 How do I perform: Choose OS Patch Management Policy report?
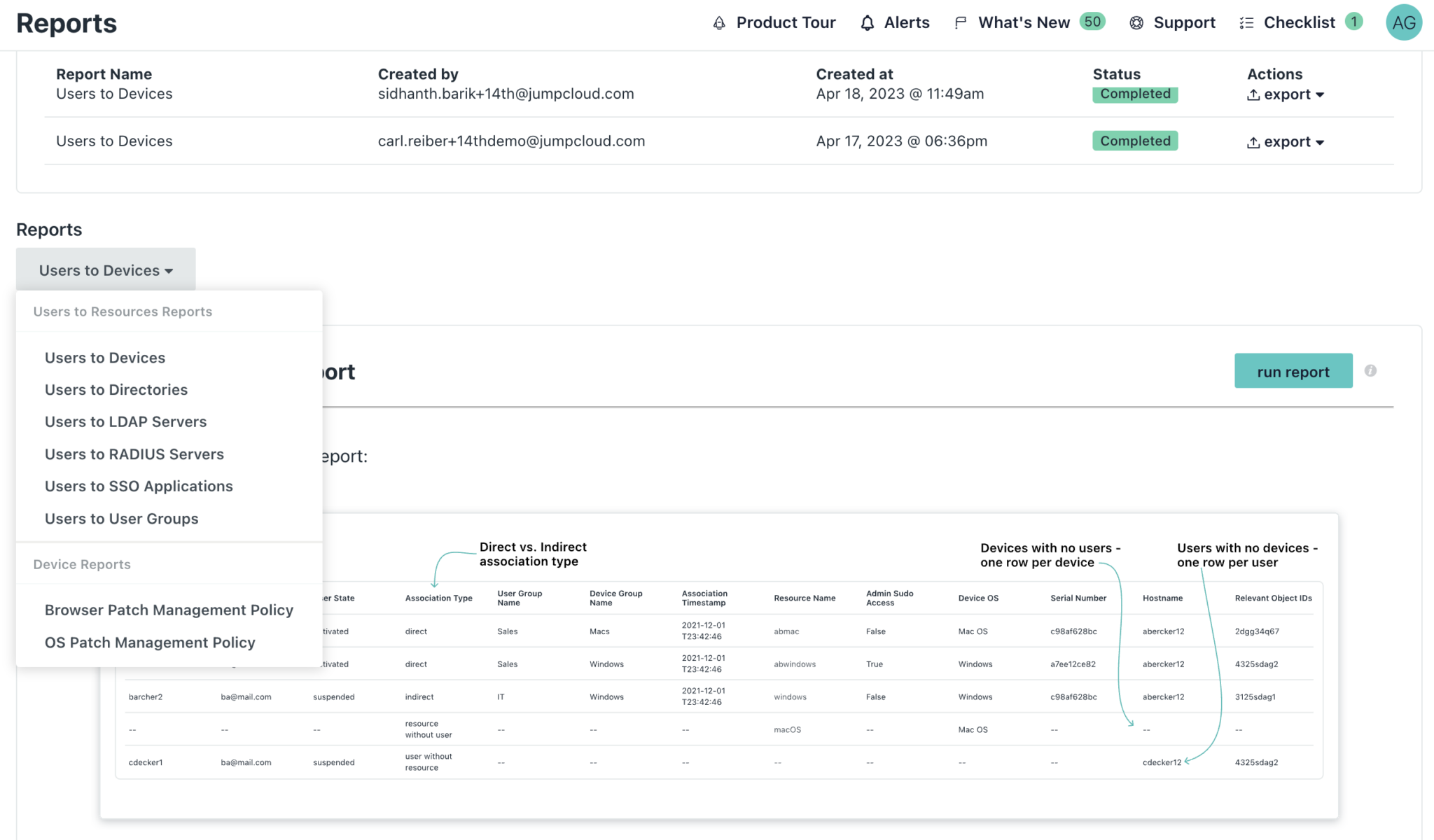click(149, 642)
